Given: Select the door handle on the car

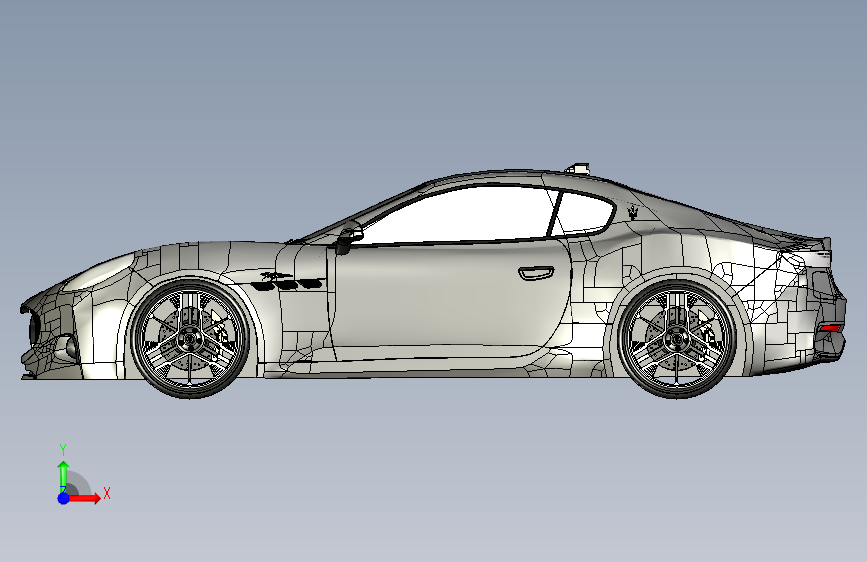Looking at the screenshot, I should tap(536, 273).
